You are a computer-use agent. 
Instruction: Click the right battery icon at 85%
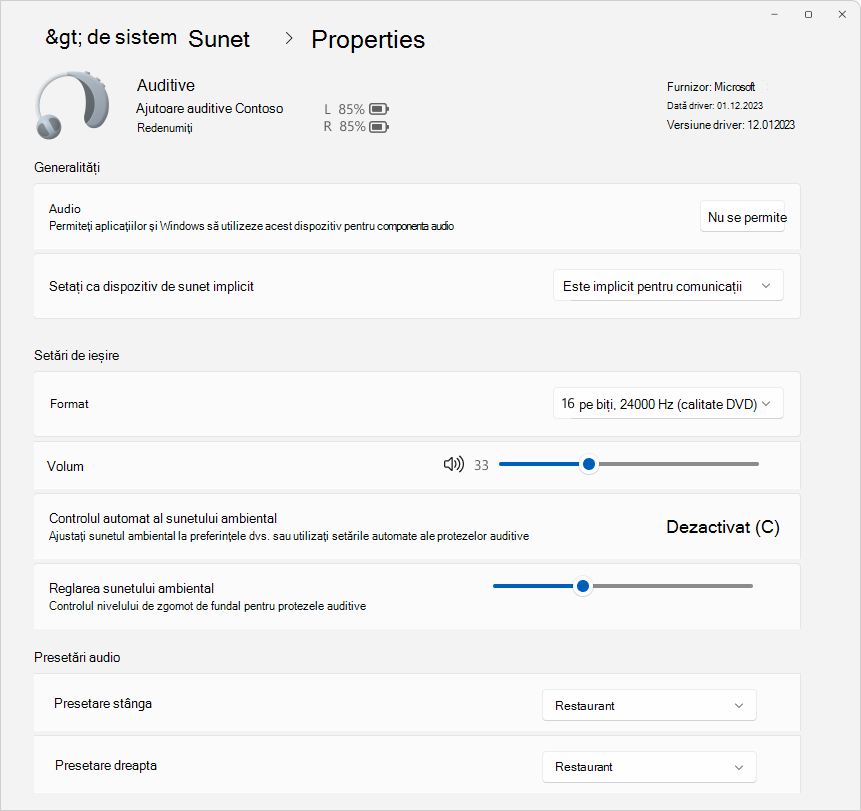click(x=379, y=127)
